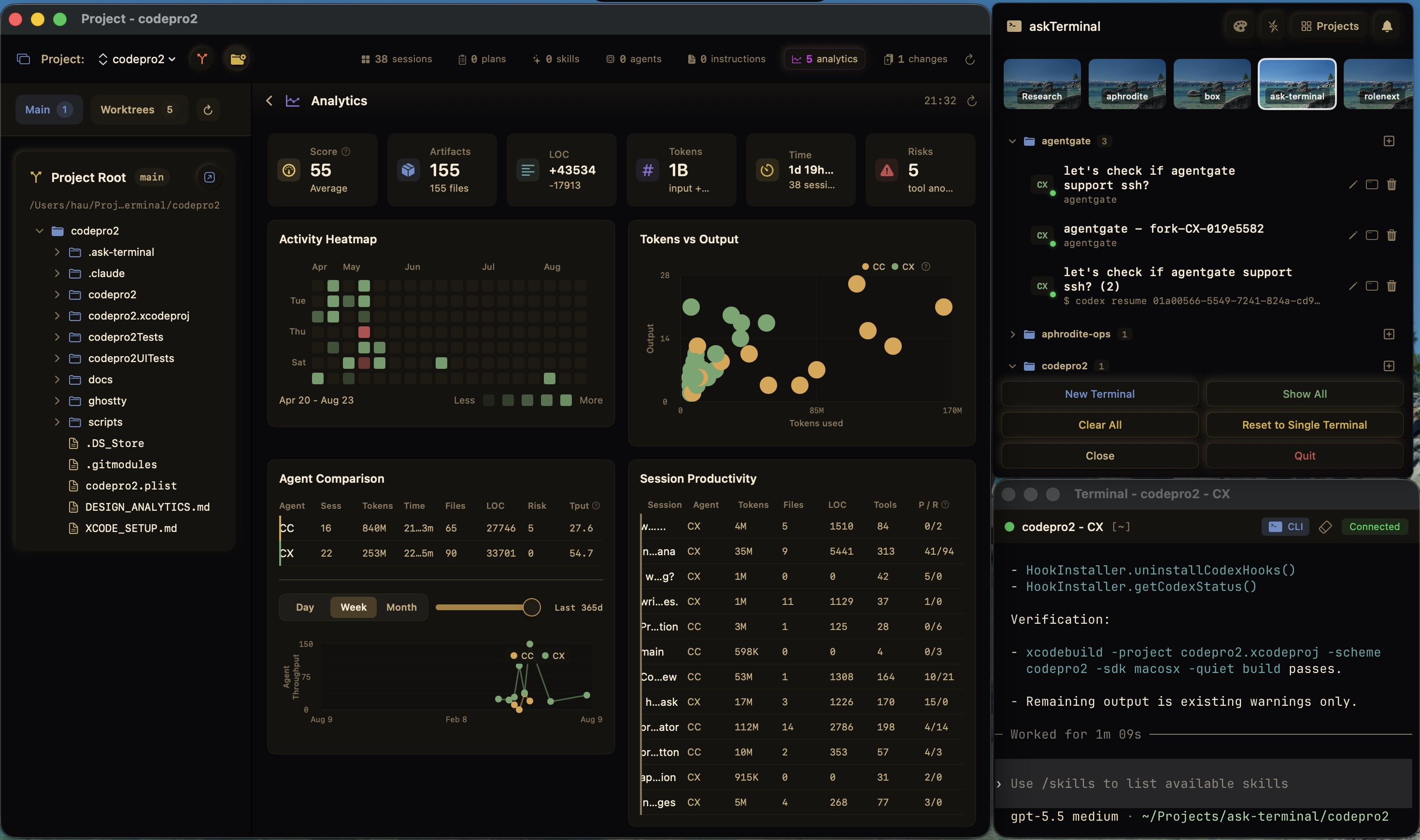The height and width of the screenshot is (840, 1420).
Task: Edit the 'support ssh? (2)' session name
Action: [x=1353, y=286]
